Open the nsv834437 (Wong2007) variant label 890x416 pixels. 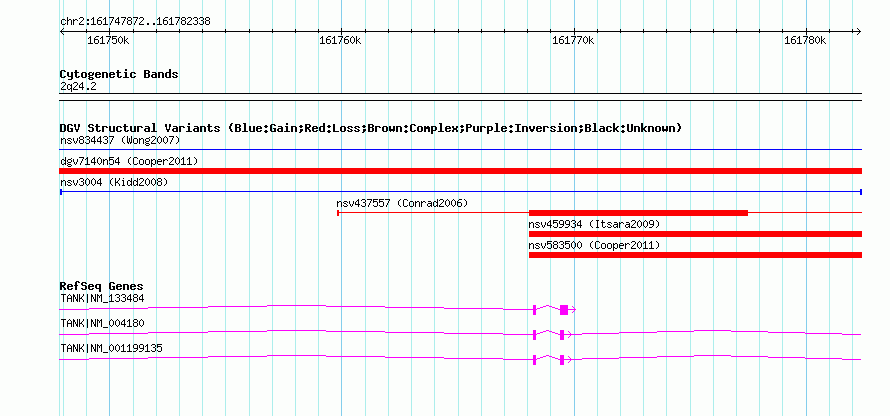click(120, 140)
